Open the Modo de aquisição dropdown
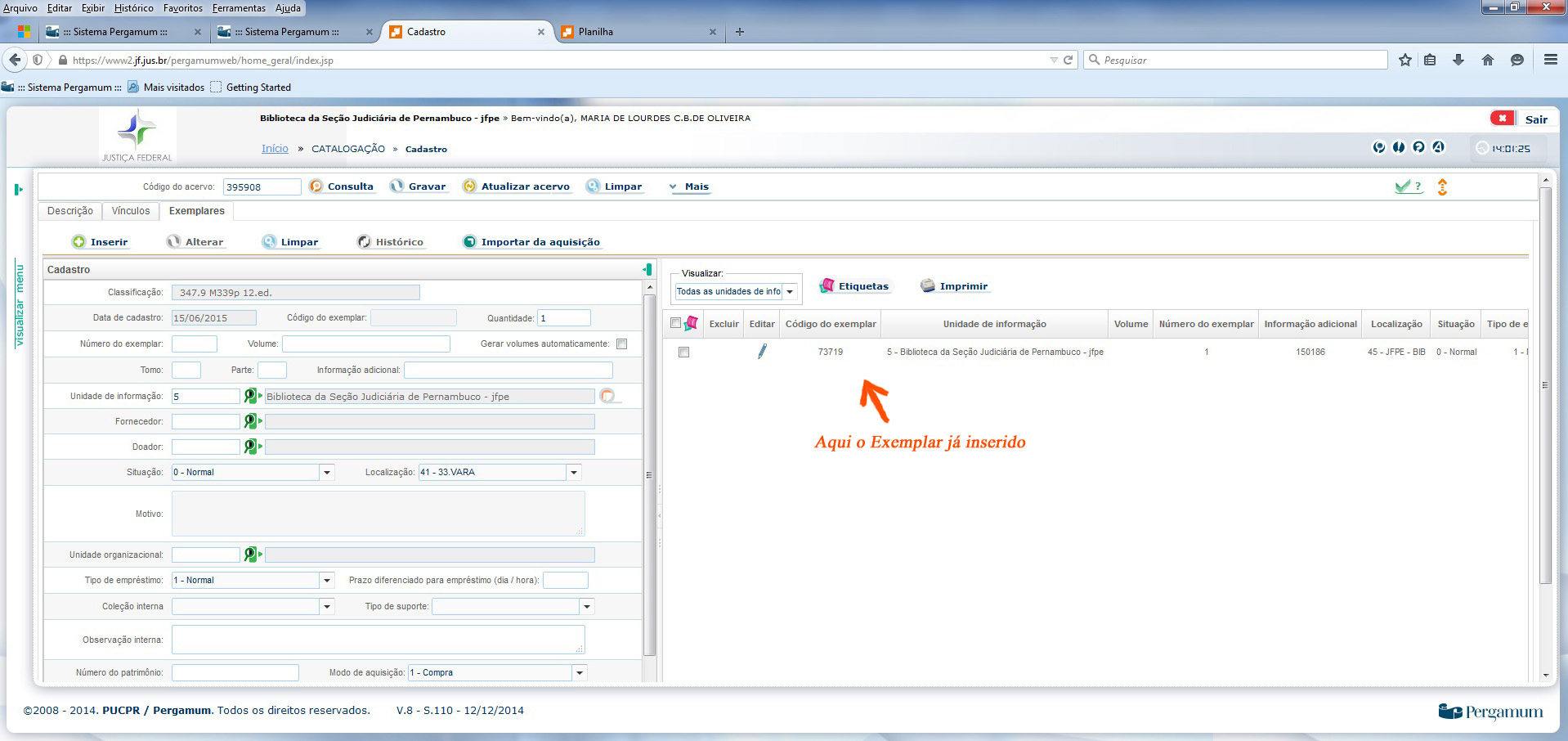 580,673
